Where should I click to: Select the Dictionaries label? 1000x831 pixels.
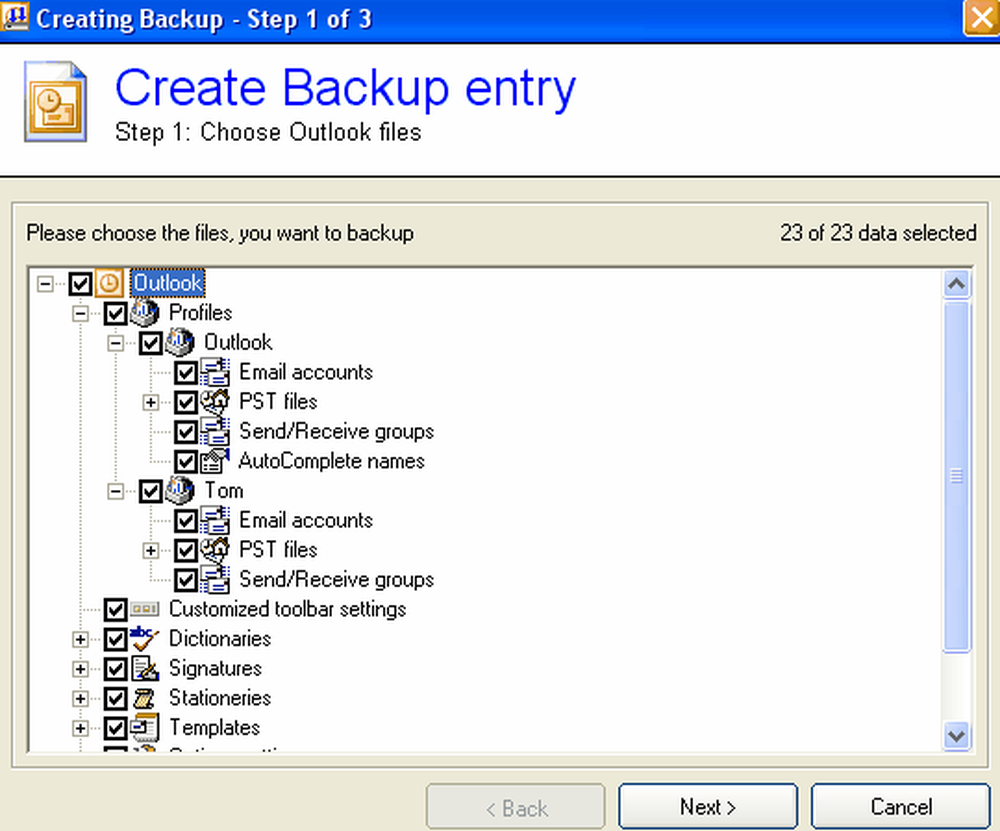click(220, 639)
